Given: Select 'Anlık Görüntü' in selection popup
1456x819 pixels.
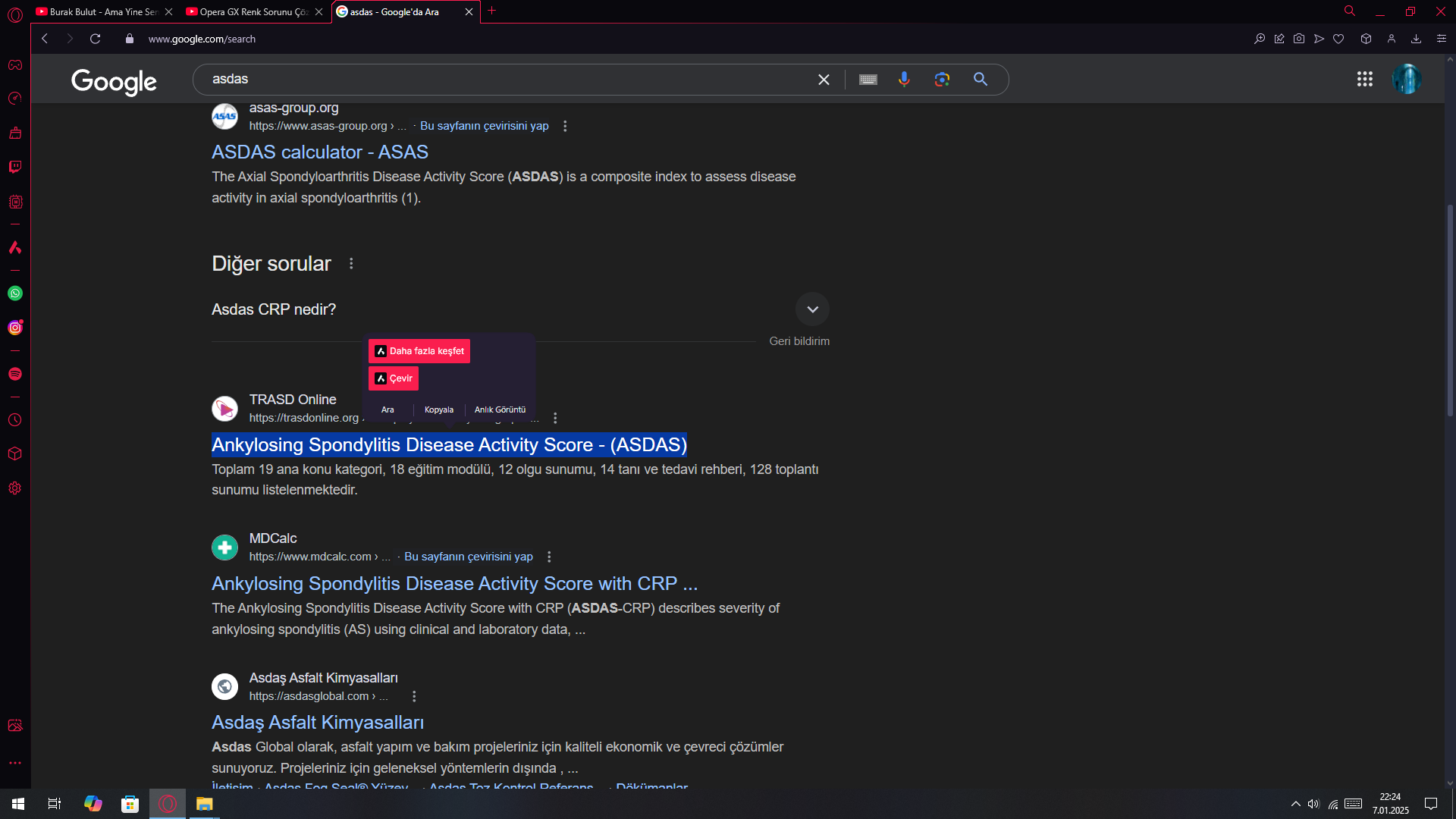Looking at the screenshot, I should pos(500,409).
